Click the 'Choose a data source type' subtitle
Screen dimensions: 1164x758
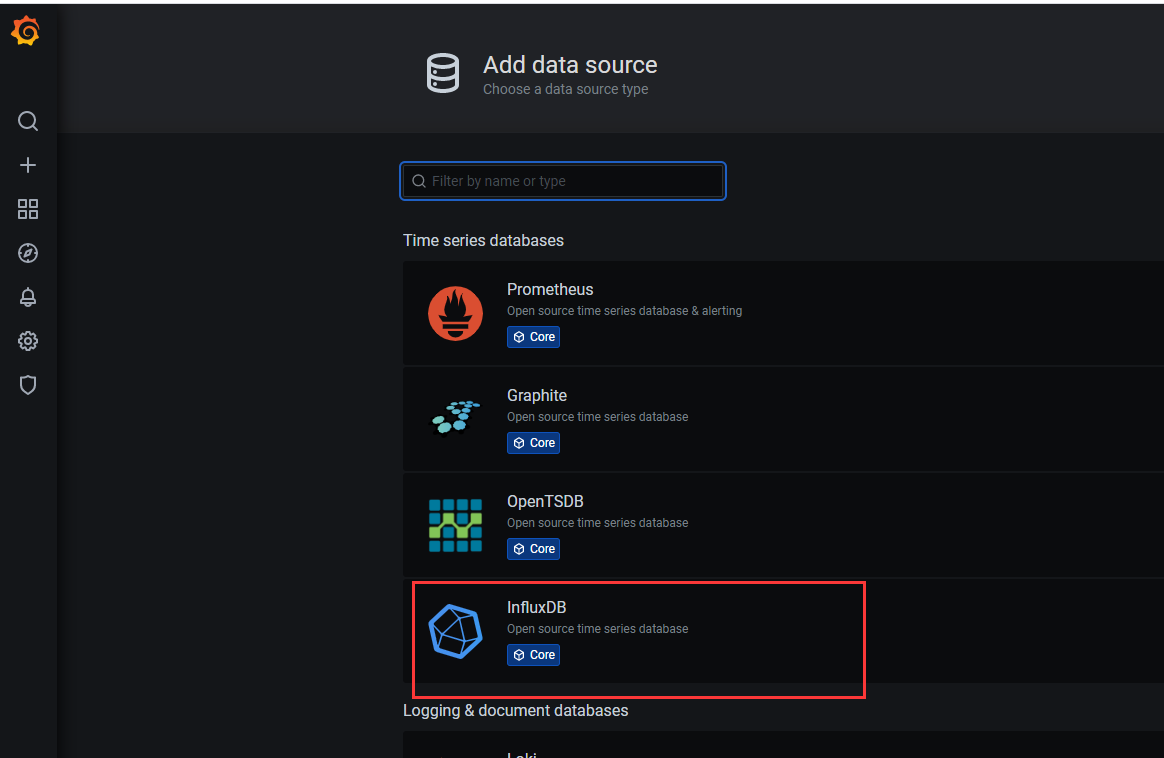click(x=566, y=89)
